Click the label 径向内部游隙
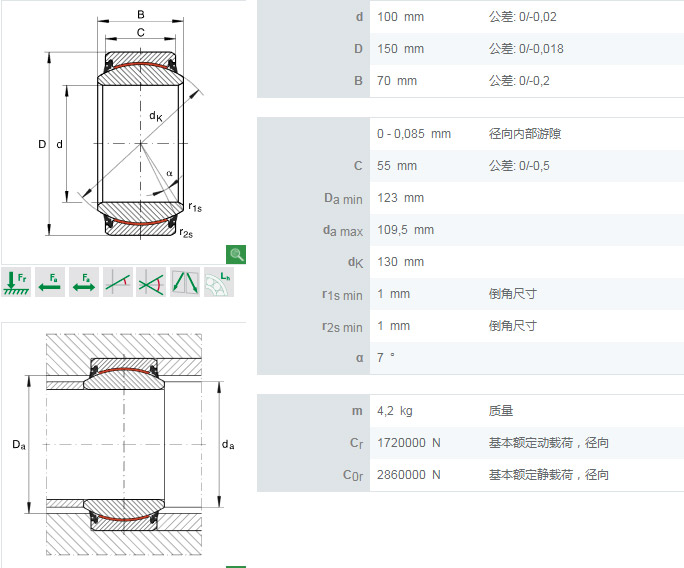This screenshot has width=684, height=568. [x=525, y=134]
